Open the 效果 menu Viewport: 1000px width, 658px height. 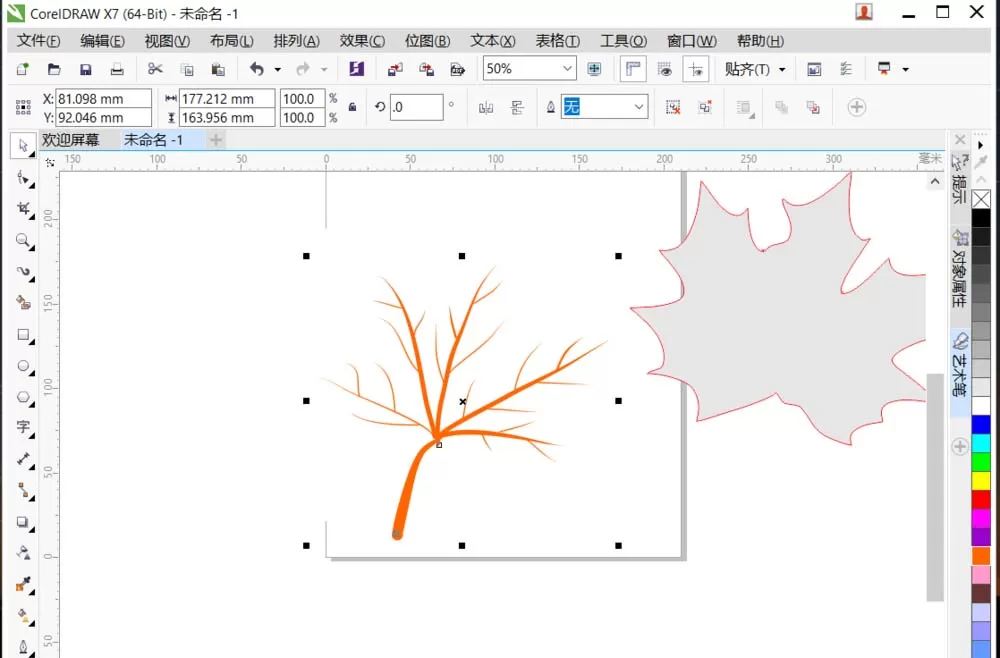(362, 41)
